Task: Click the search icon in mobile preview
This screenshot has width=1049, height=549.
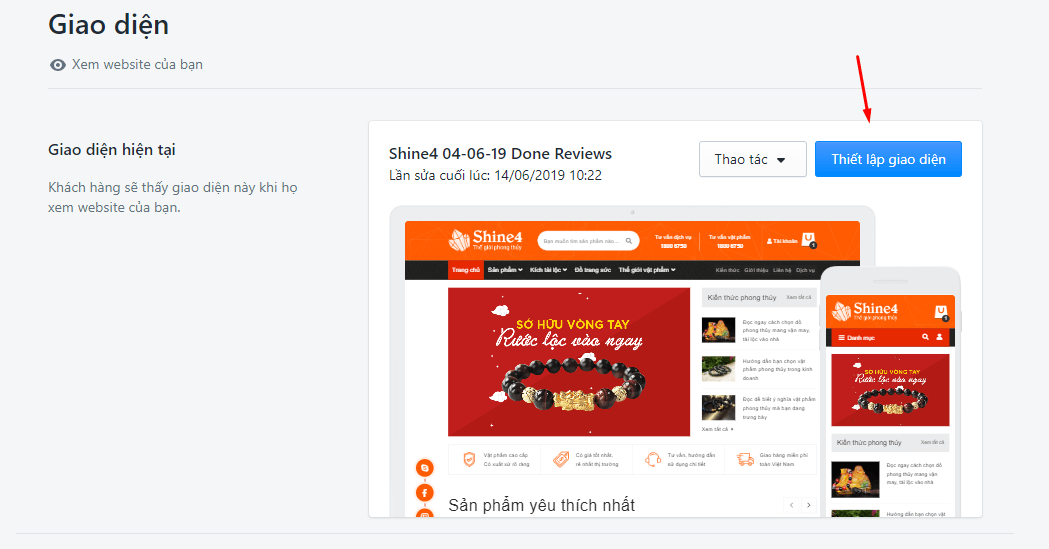Action: click(925, 338)
